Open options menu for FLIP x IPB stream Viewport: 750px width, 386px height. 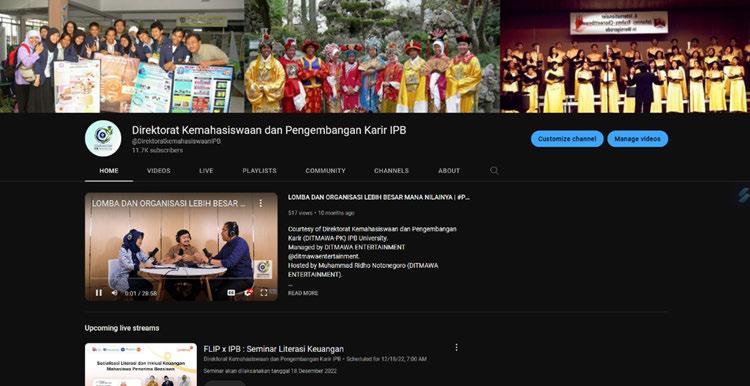pos(456,347)
